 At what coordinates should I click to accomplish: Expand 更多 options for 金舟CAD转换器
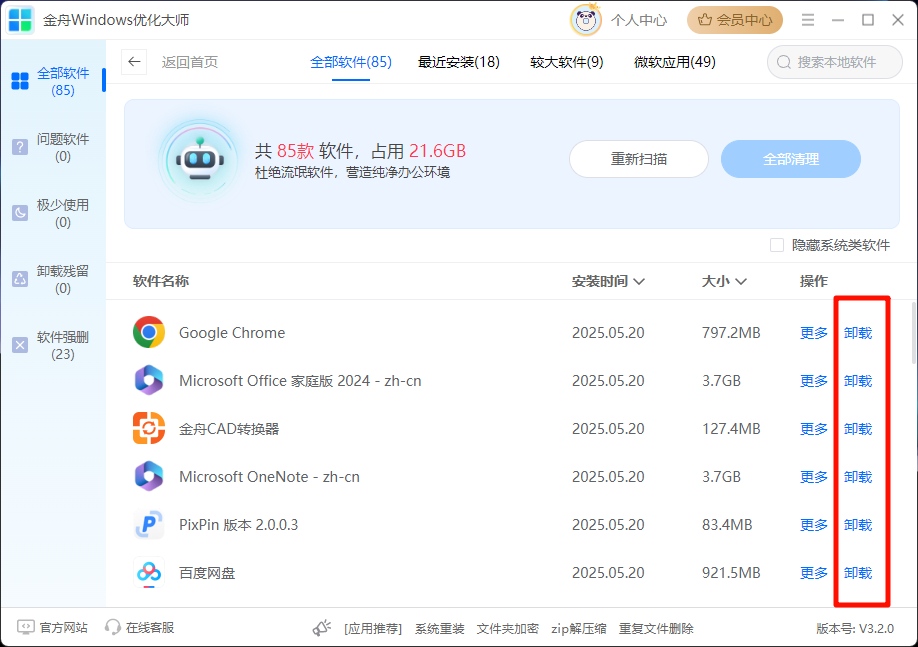coord(814,429)
